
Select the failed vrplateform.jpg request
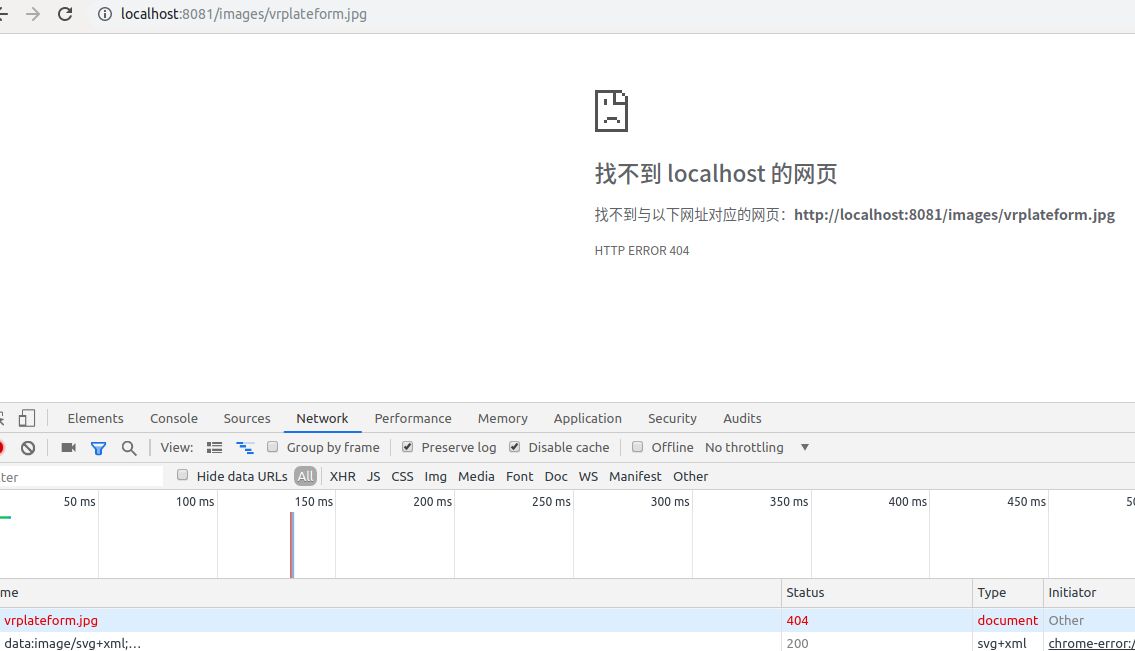[51, 620]
